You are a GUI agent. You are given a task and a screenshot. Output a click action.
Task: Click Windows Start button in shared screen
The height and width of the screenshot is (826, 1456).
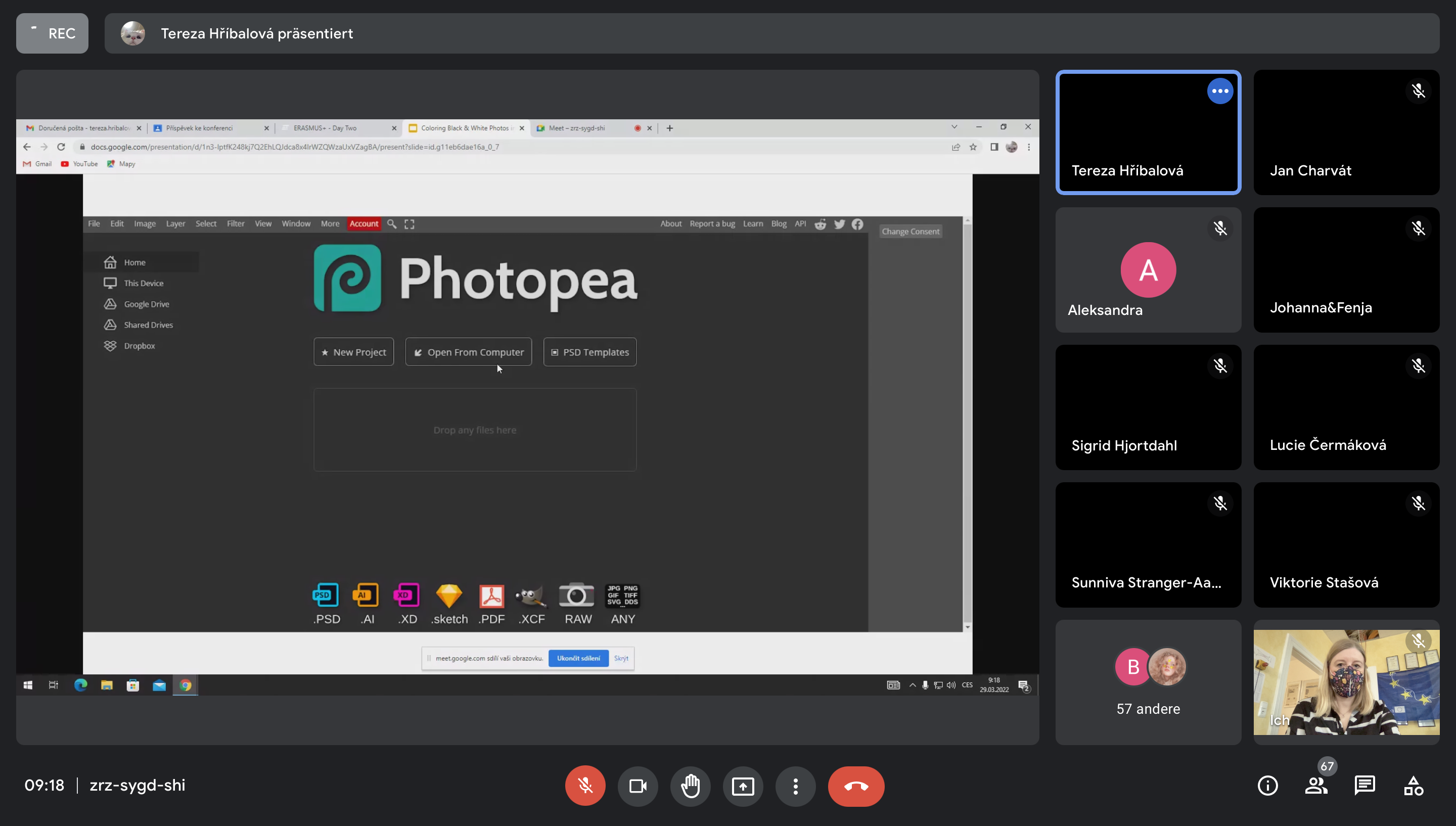pyautogui.click(x=28, y=685)
